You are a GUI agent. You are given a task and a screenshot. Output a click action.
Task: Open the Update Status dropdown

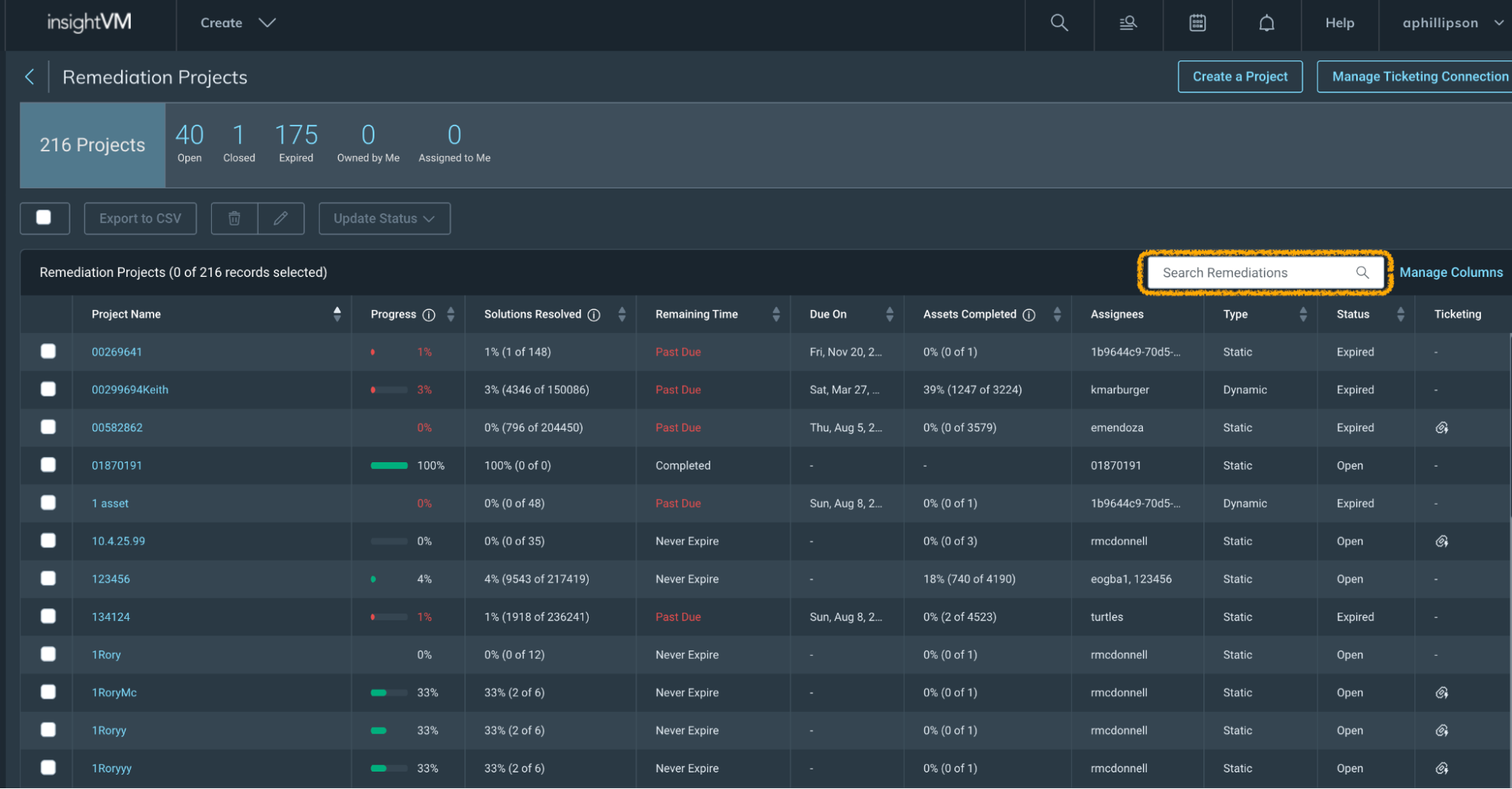pyautogui.click(x=384, y=219)
